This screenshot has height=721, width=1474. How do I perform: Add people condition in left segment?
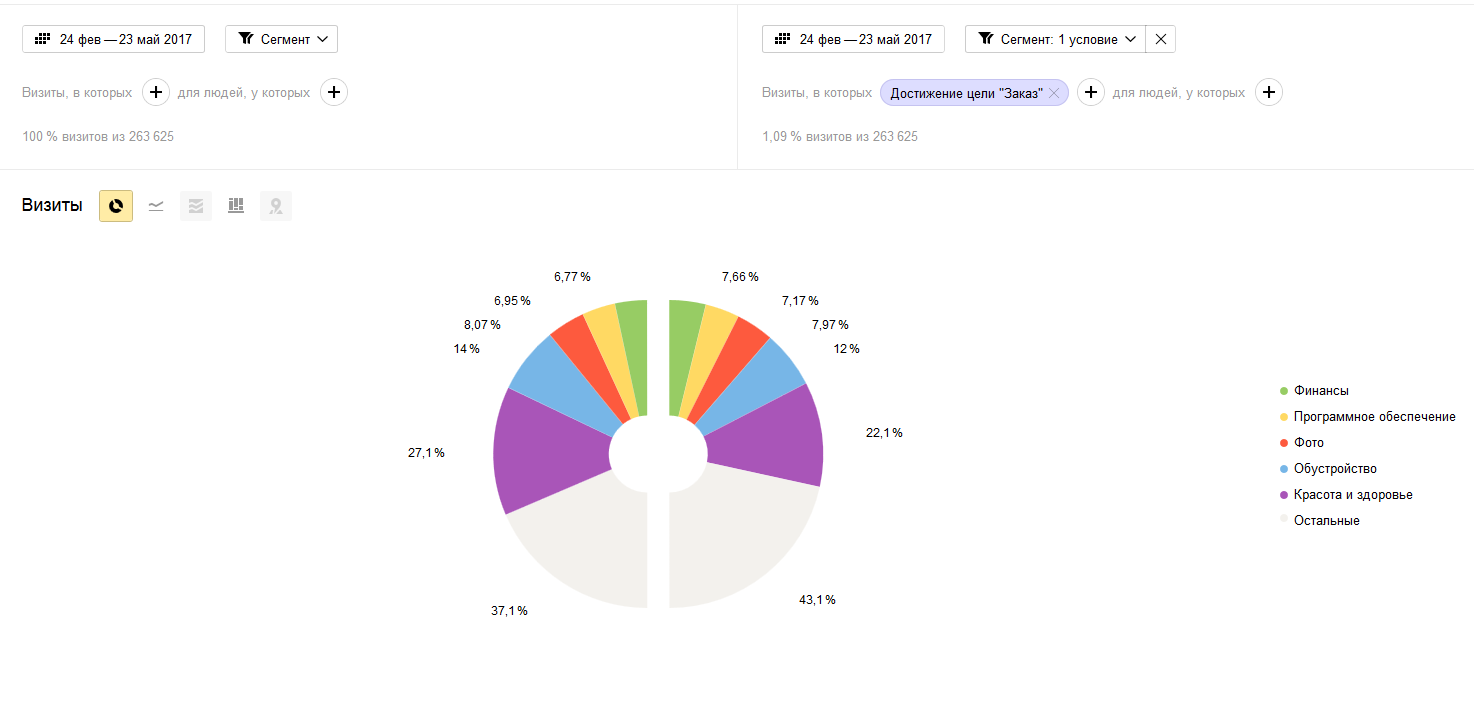click(334, 93)
